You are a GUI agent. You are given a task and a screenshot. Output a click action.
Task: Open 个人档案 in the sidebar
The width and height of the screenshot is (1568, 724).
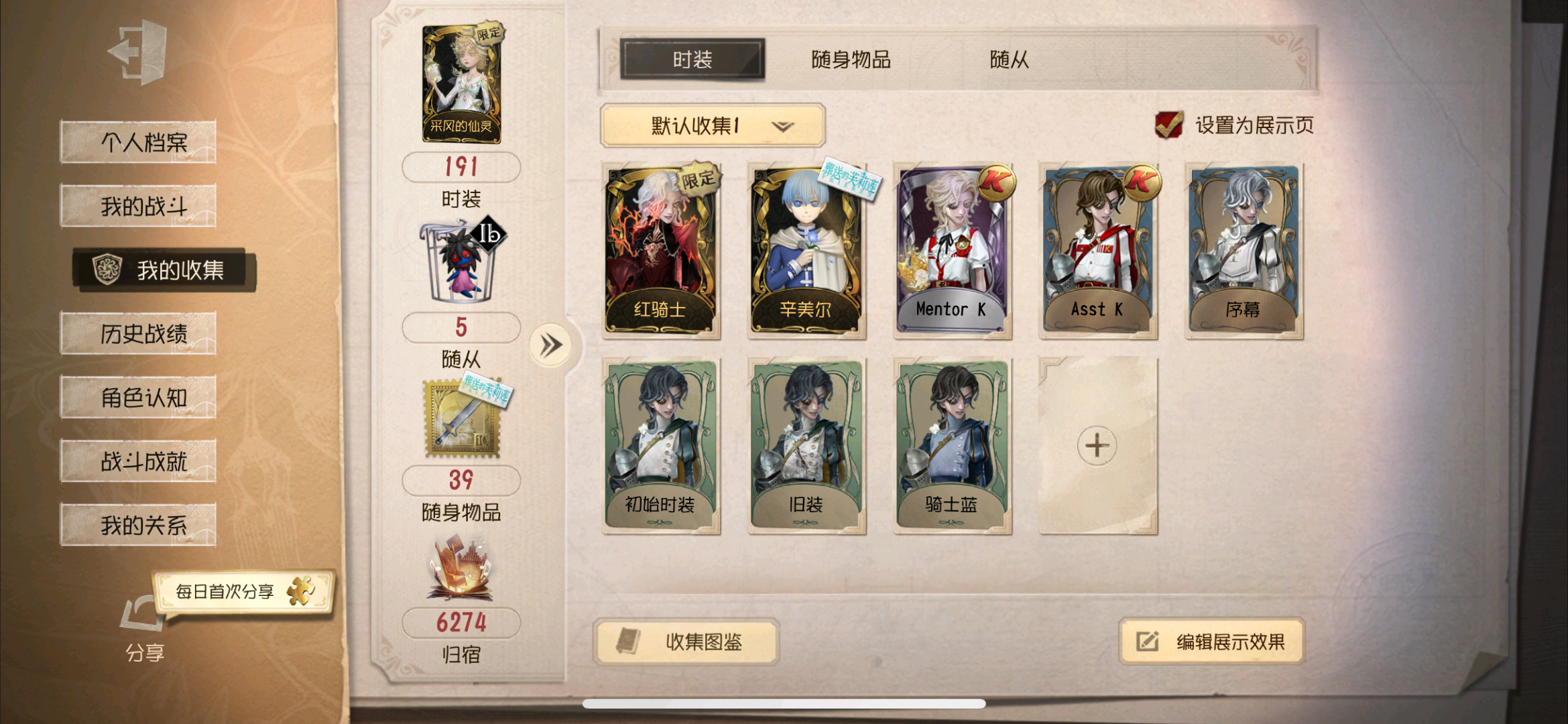pyautogui.click(x=138, y=142)
